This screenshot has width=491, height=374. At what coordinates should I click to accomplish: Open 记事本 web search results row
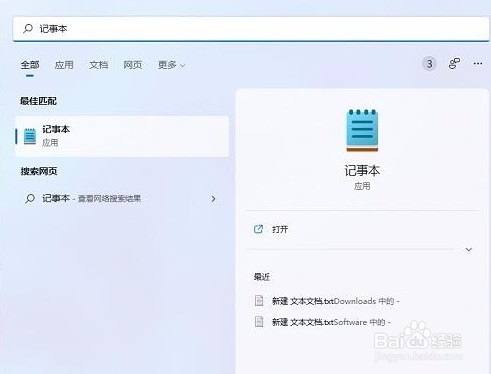(122, 199)
